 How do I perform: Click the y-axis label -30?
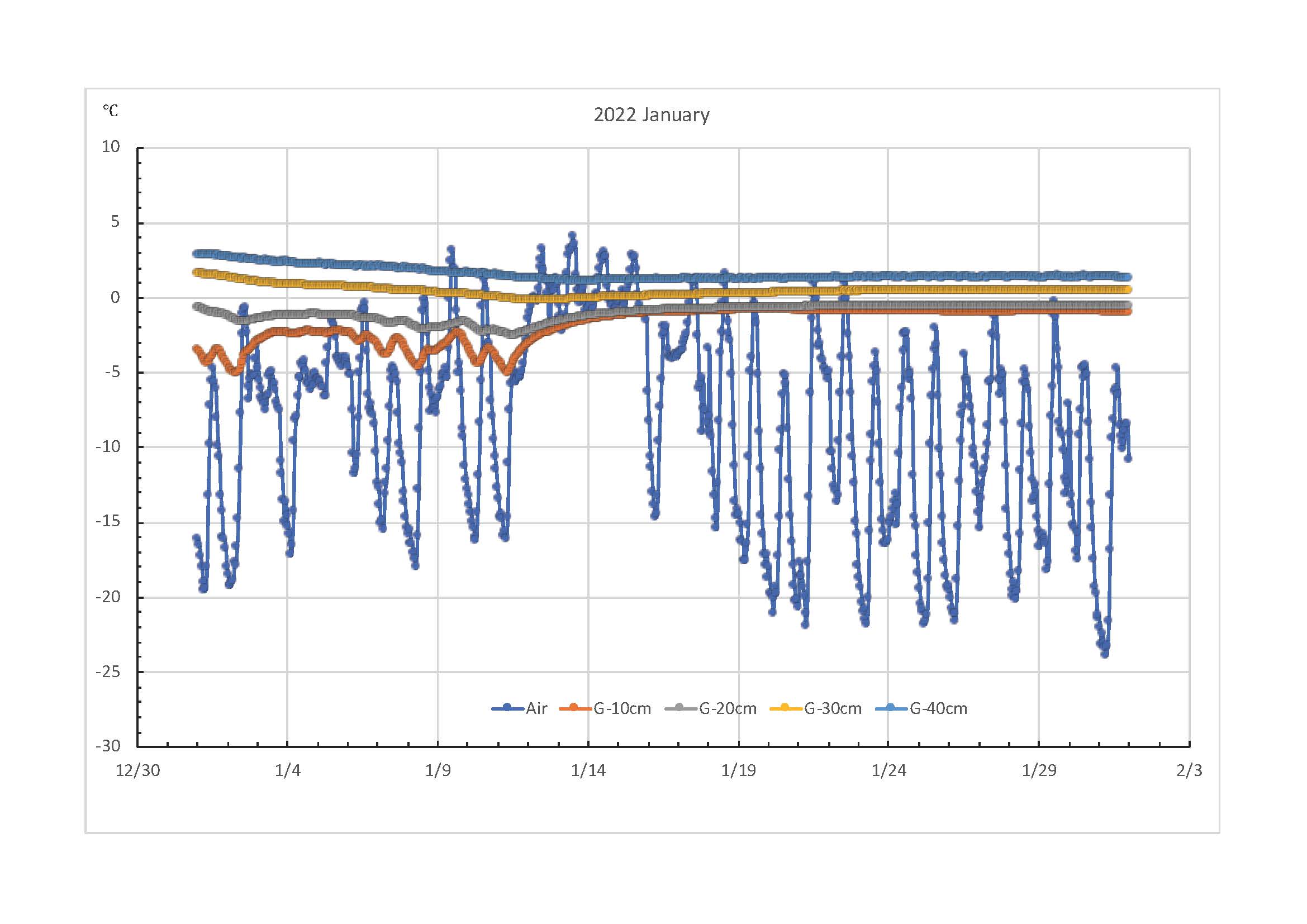108,746
